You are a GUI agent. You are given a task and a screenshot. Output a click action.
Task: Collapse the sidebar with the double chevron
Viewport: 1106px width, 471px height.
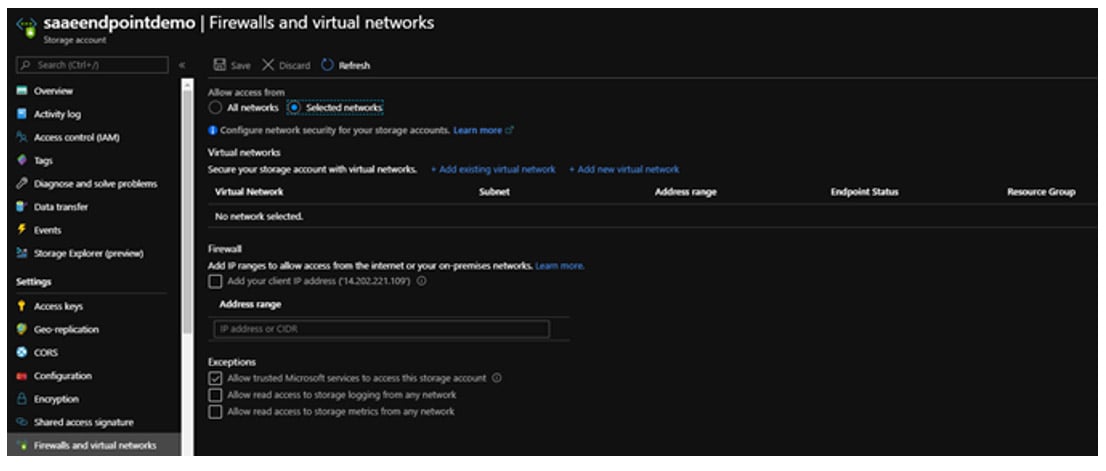(x=182, y=66)
